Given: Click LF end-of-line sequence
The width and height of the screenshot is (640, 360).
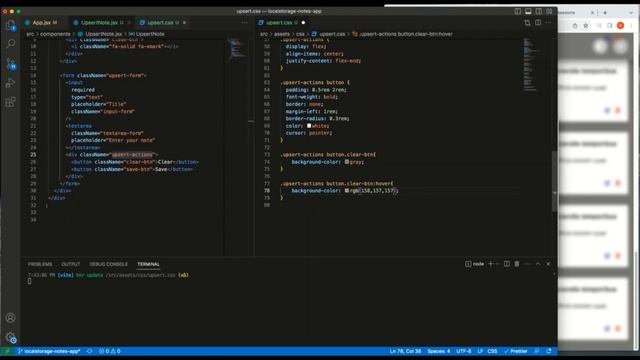Looking at the screenshot, I should point(480,351).
